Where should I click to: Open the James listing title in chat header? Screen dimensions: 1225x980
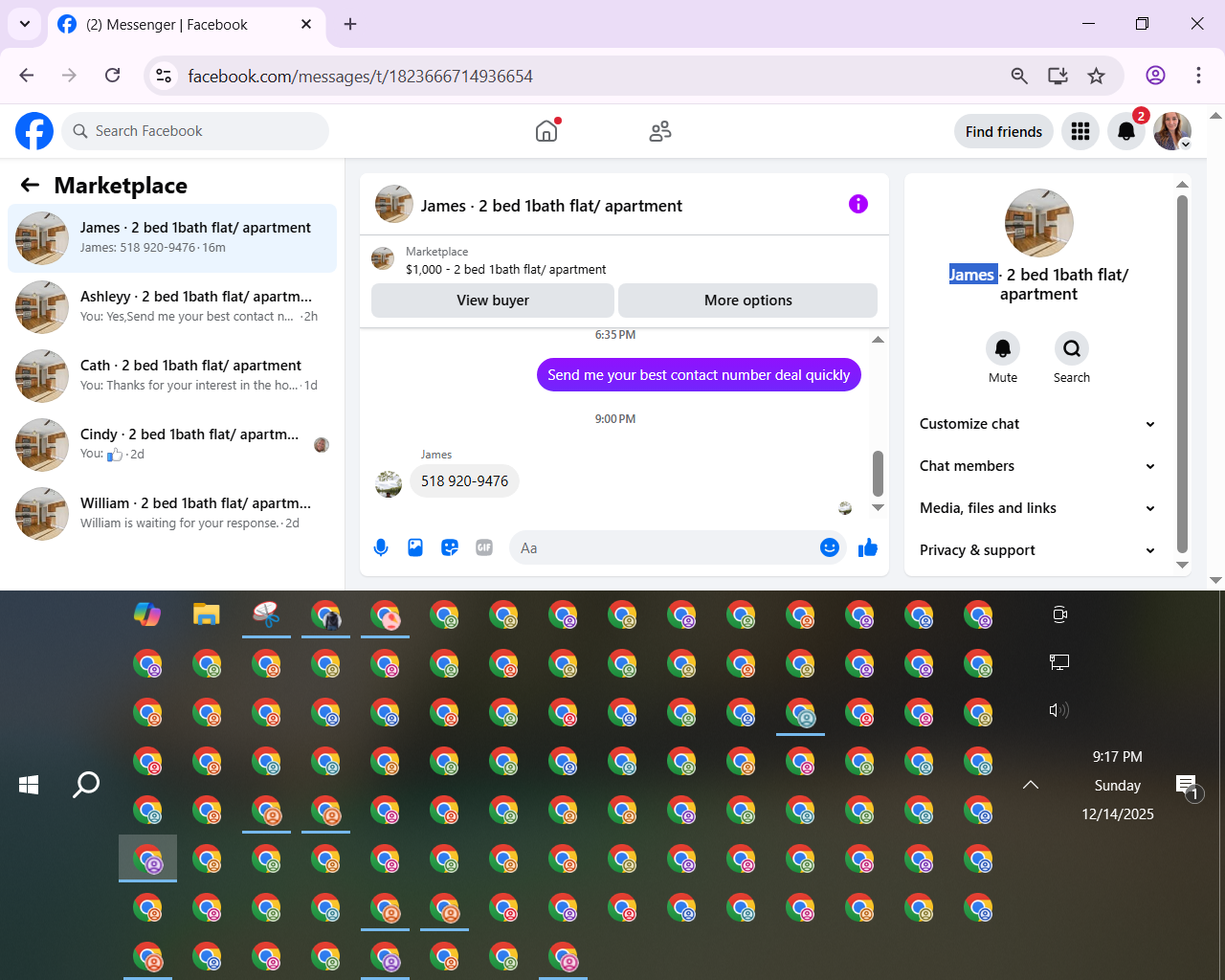tap(551, 206)
